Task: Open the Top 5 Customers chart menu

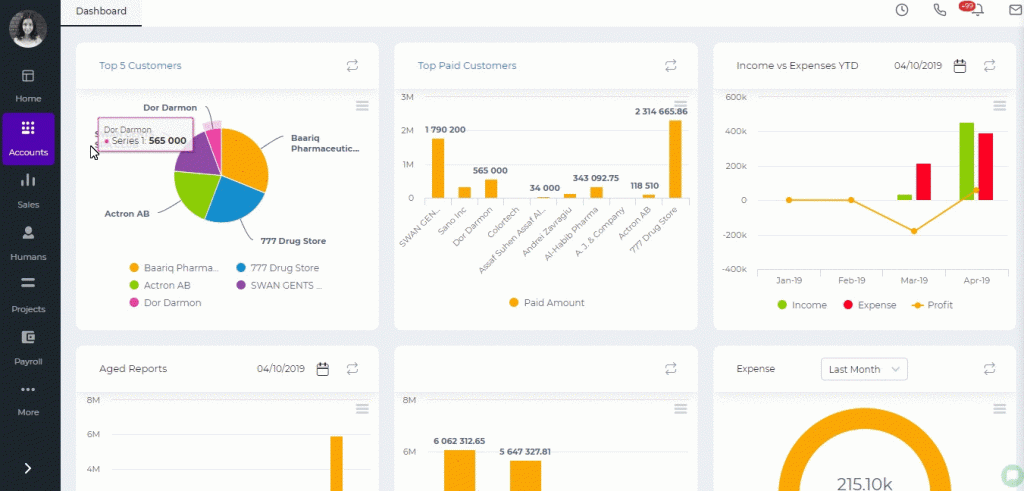Action: tap(362, 106)
